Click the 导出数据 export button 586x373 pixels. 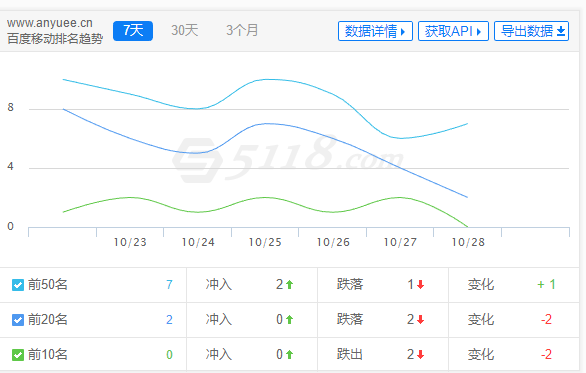click(531, 31)
